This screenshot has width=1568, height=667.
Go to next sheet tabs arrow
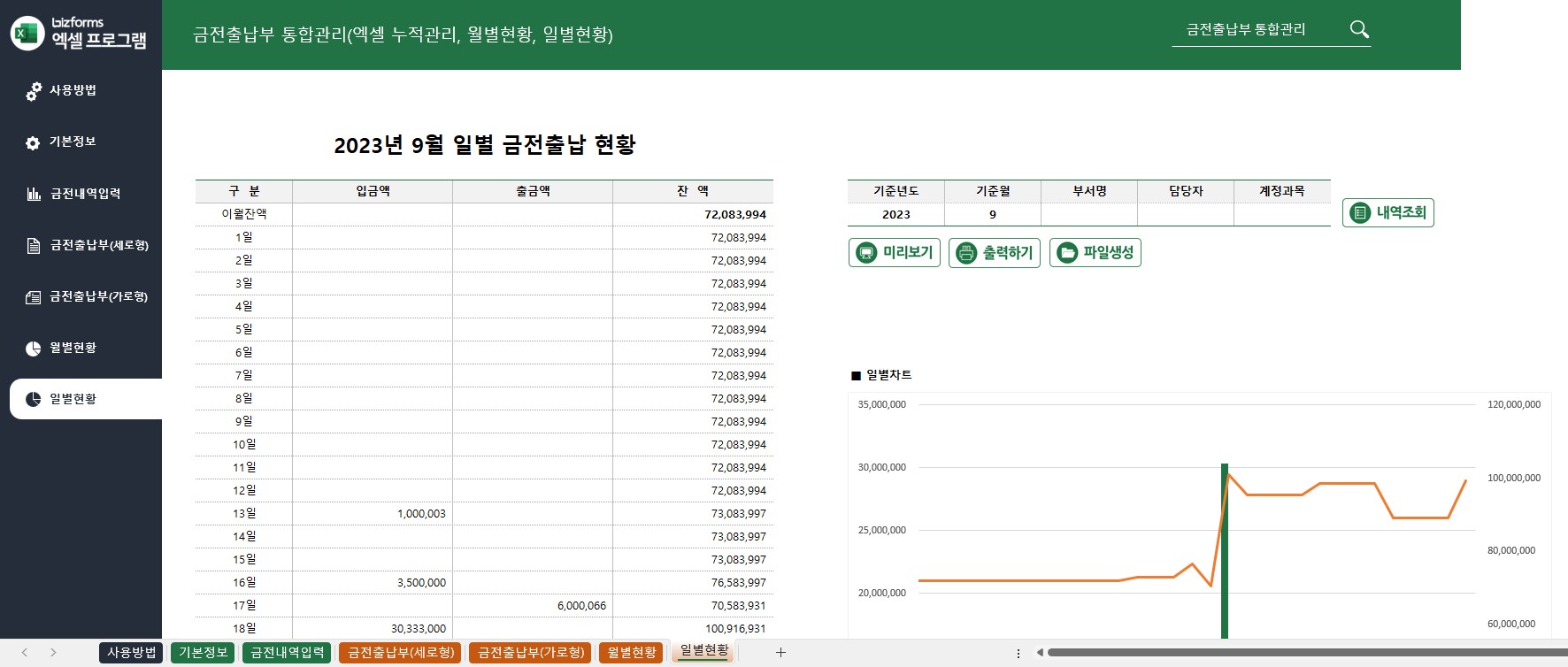[53, 652]
